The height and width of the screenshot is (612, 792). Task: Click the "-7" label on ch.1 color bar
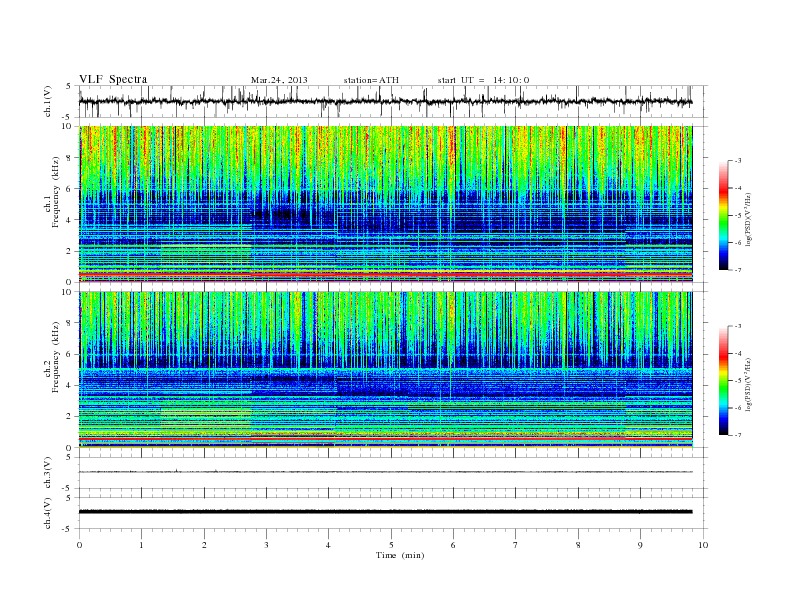click(737, 270)
